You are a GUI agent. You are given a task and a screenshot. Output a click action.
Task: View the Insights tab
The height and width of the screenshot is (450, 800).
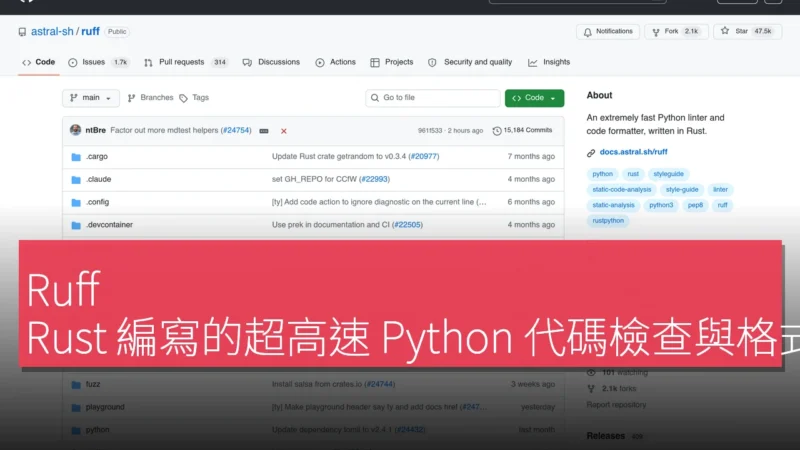coord(549,62)
